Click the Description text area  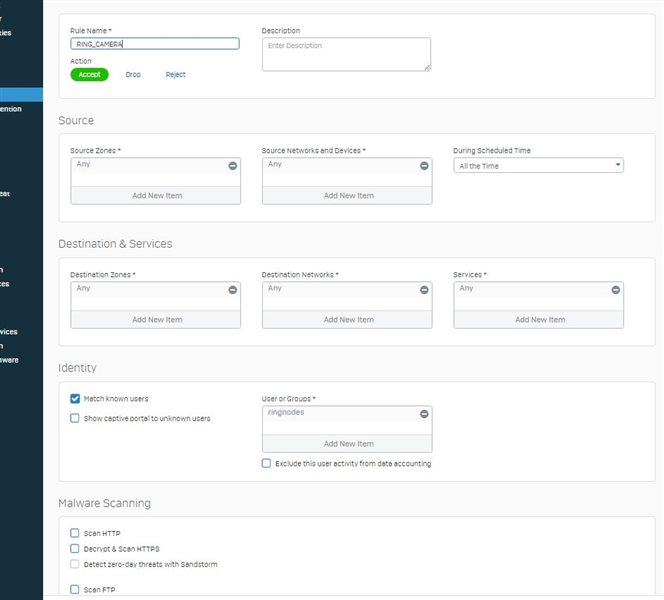click(x=346, y=54)
